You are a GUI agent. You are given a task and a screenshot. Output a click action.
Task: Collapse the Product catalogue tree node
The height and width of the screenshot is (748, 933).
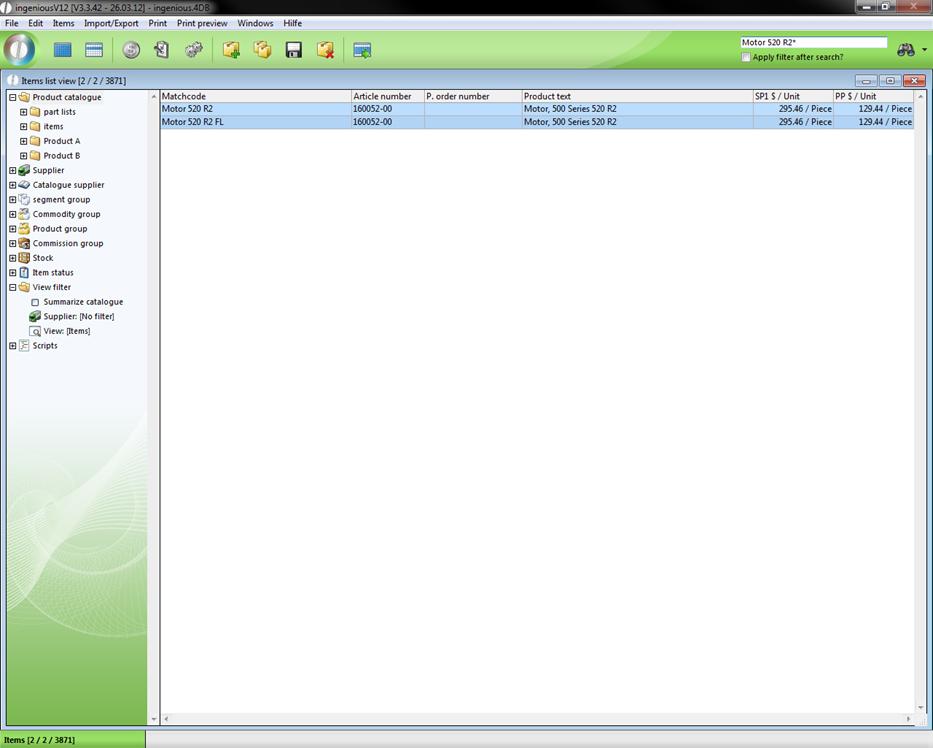[x=13, y=98]
